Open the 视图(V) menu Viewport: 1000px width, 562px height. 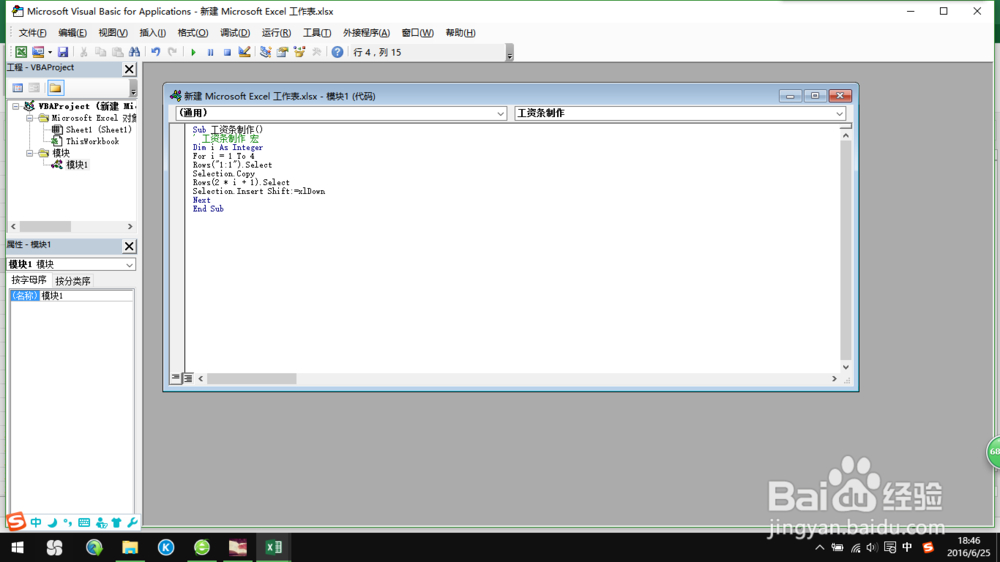113,33
